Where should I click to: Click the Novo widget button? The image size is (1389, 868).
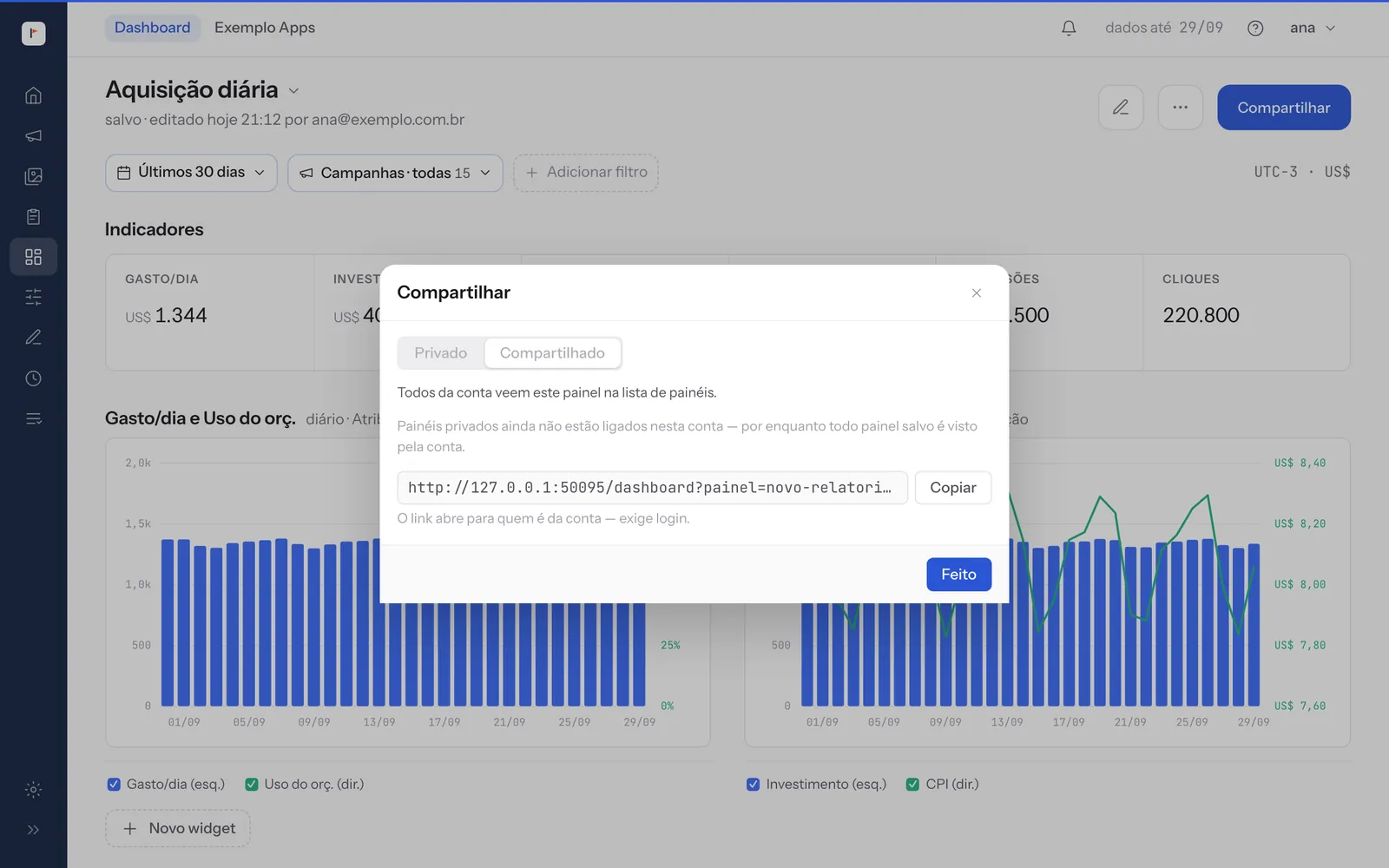[x=178, y=828]
